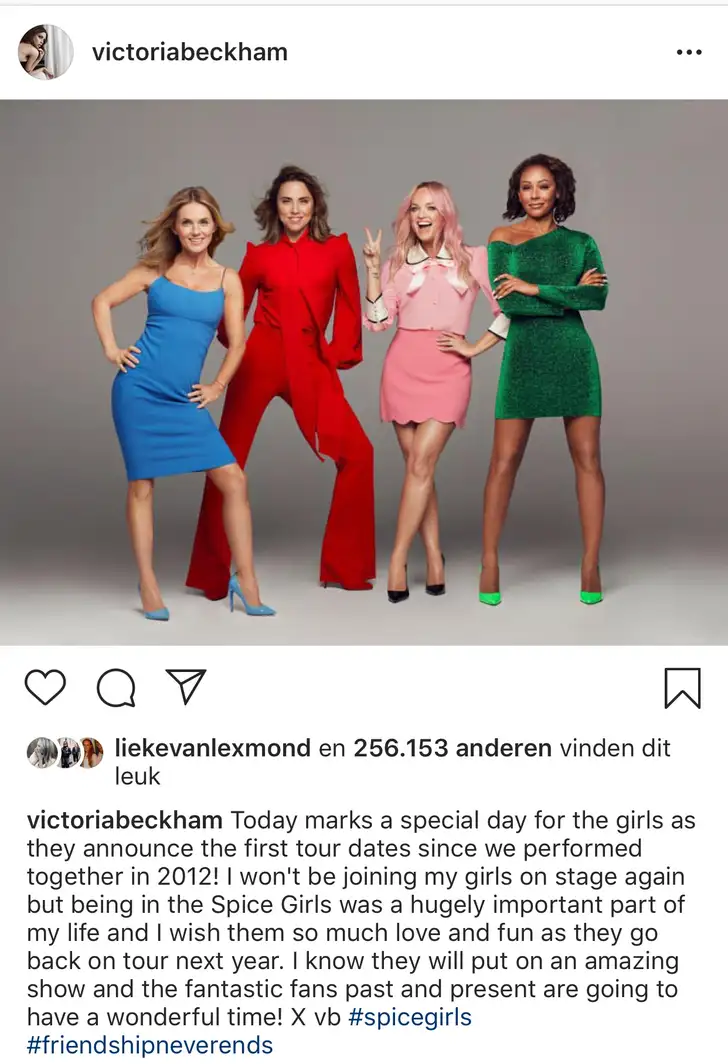Open victoriabeckham's profile from the header username
The width and height of the screenshot is (728, 1064).
tap(190, 52)
